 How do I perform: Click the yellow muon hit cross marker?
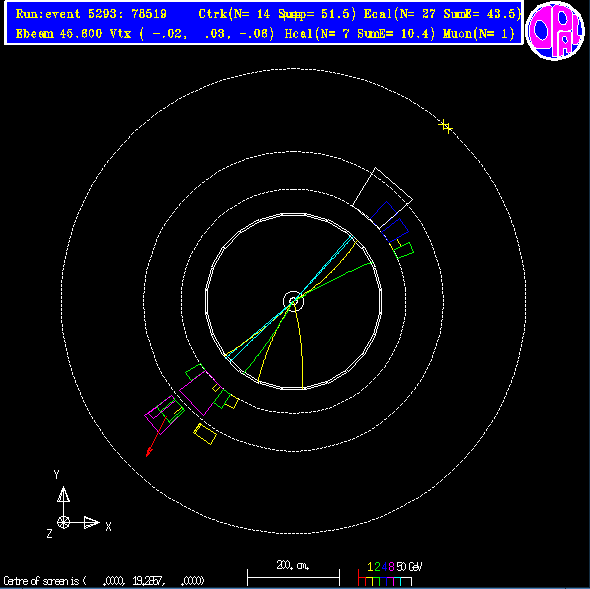[446, 126]
